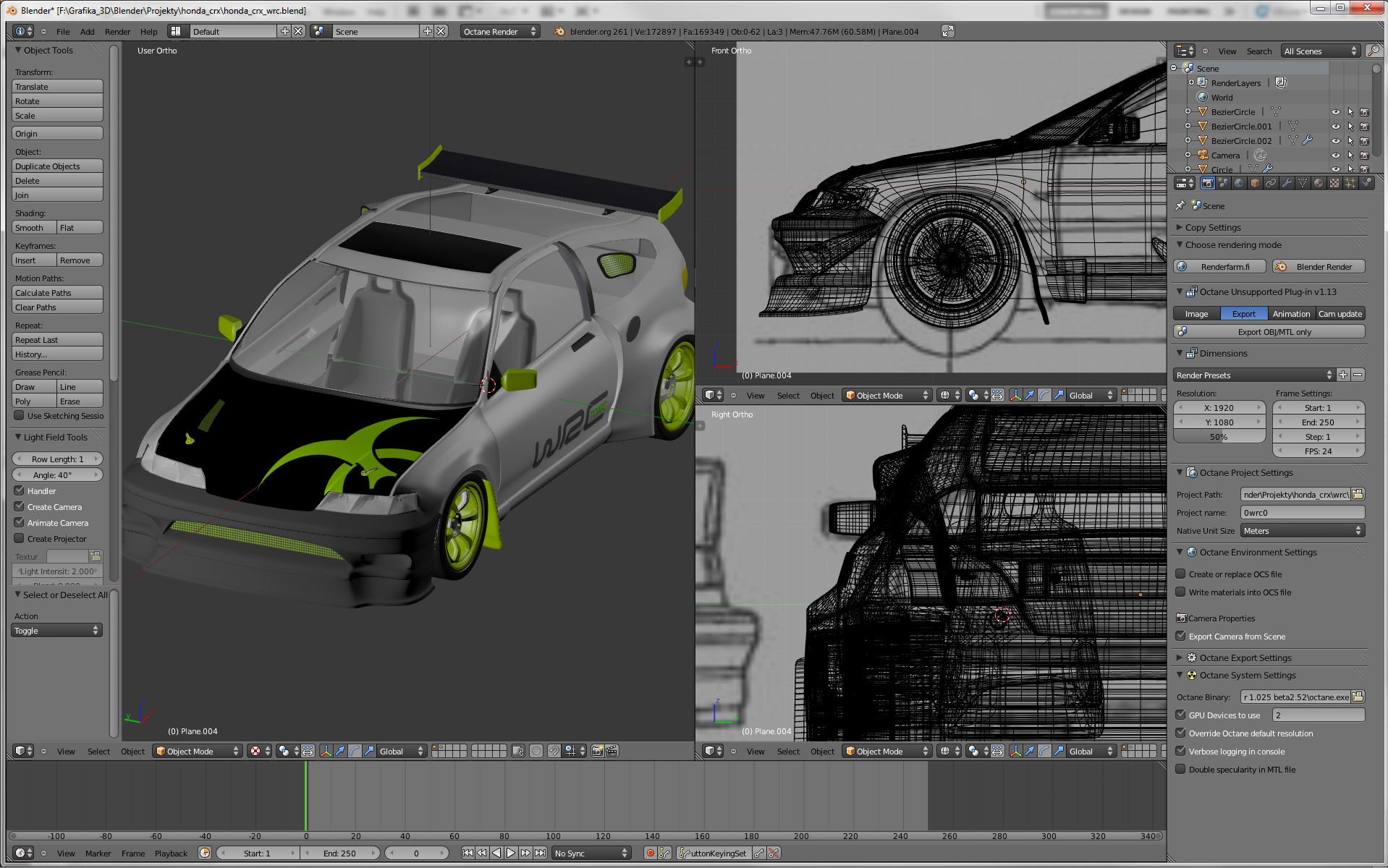The height and width of the screenshot is (868, 1388).
Task: Expand the Copy Settings panel
Action: pos(1213,227)
